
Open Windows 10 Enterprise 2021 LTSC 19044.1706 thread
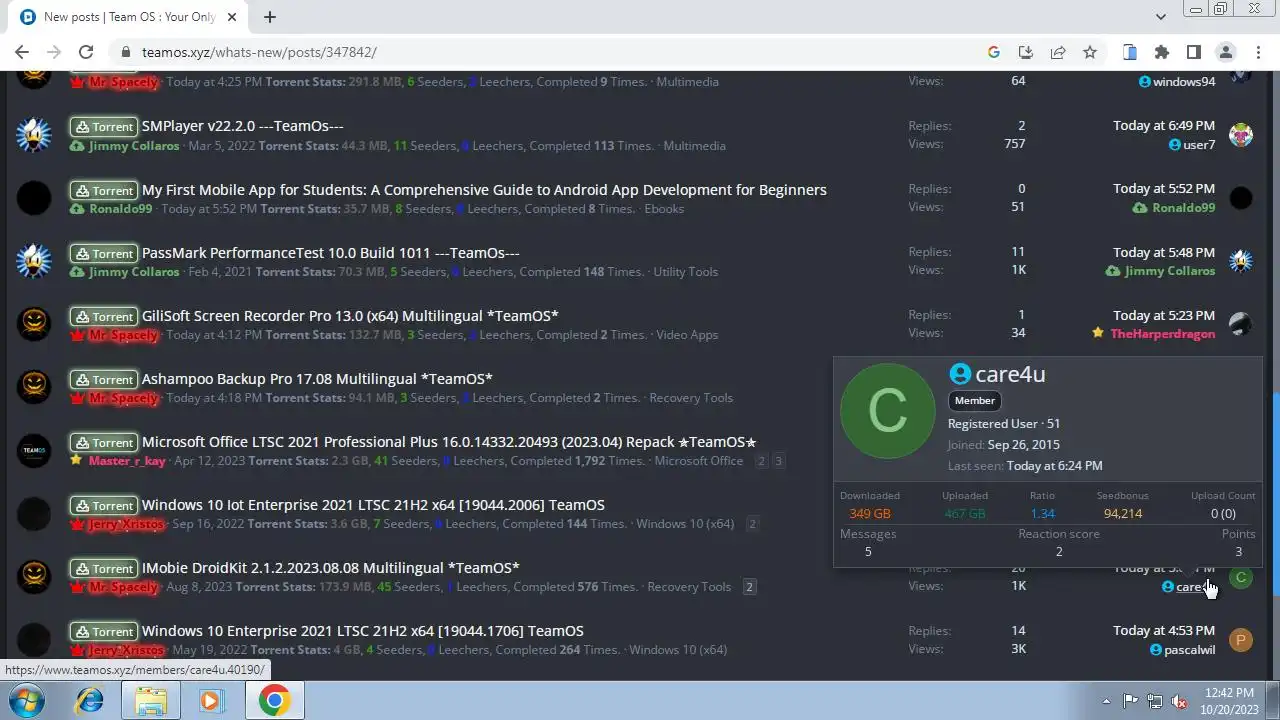(363, 630)
